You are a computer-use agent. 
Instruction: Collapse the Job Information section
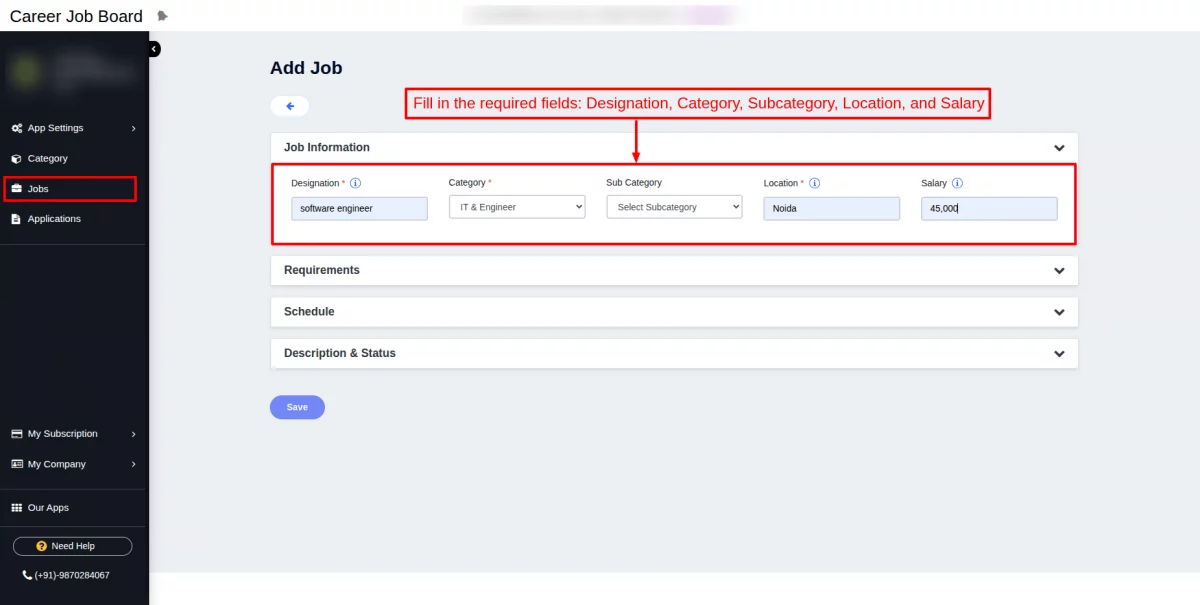(1059, 147)
